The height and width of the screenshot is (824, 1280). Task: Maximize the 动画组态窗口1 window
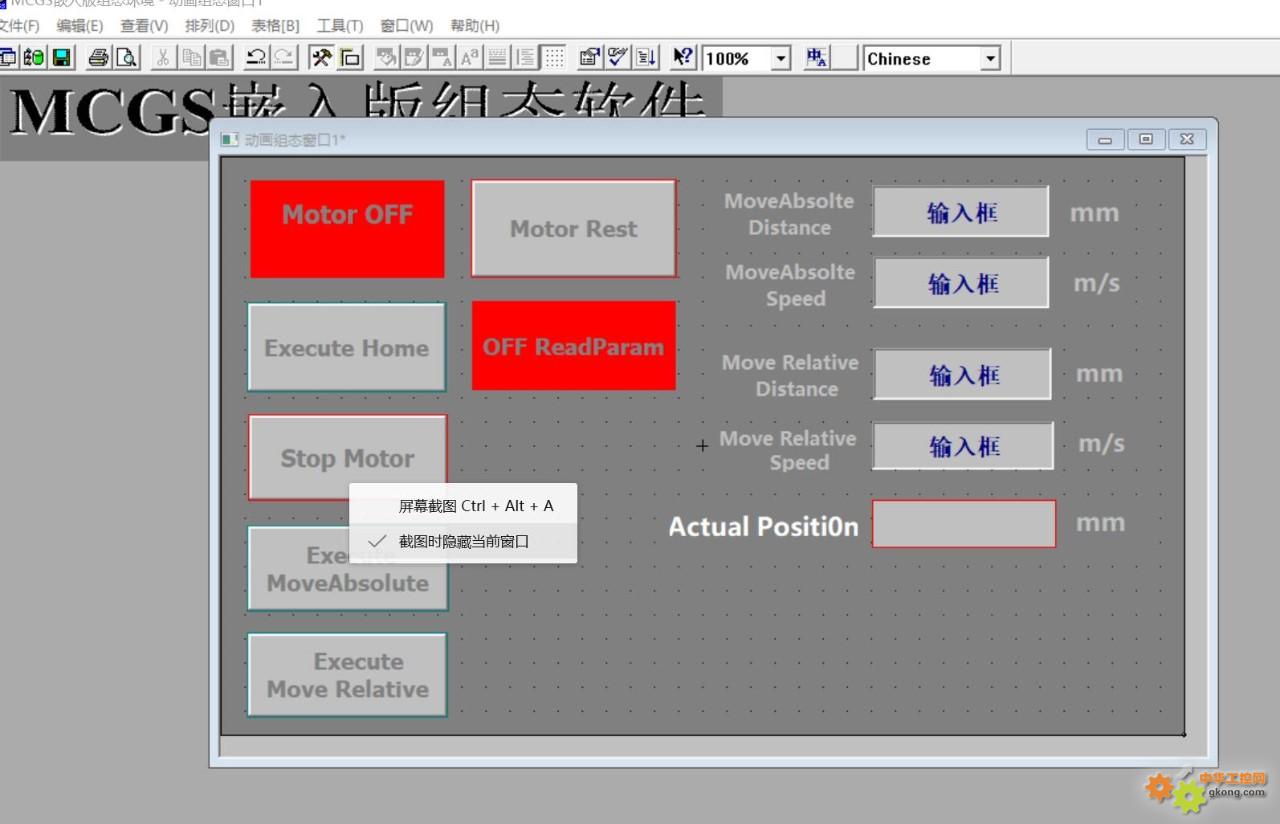(1146, 140)
